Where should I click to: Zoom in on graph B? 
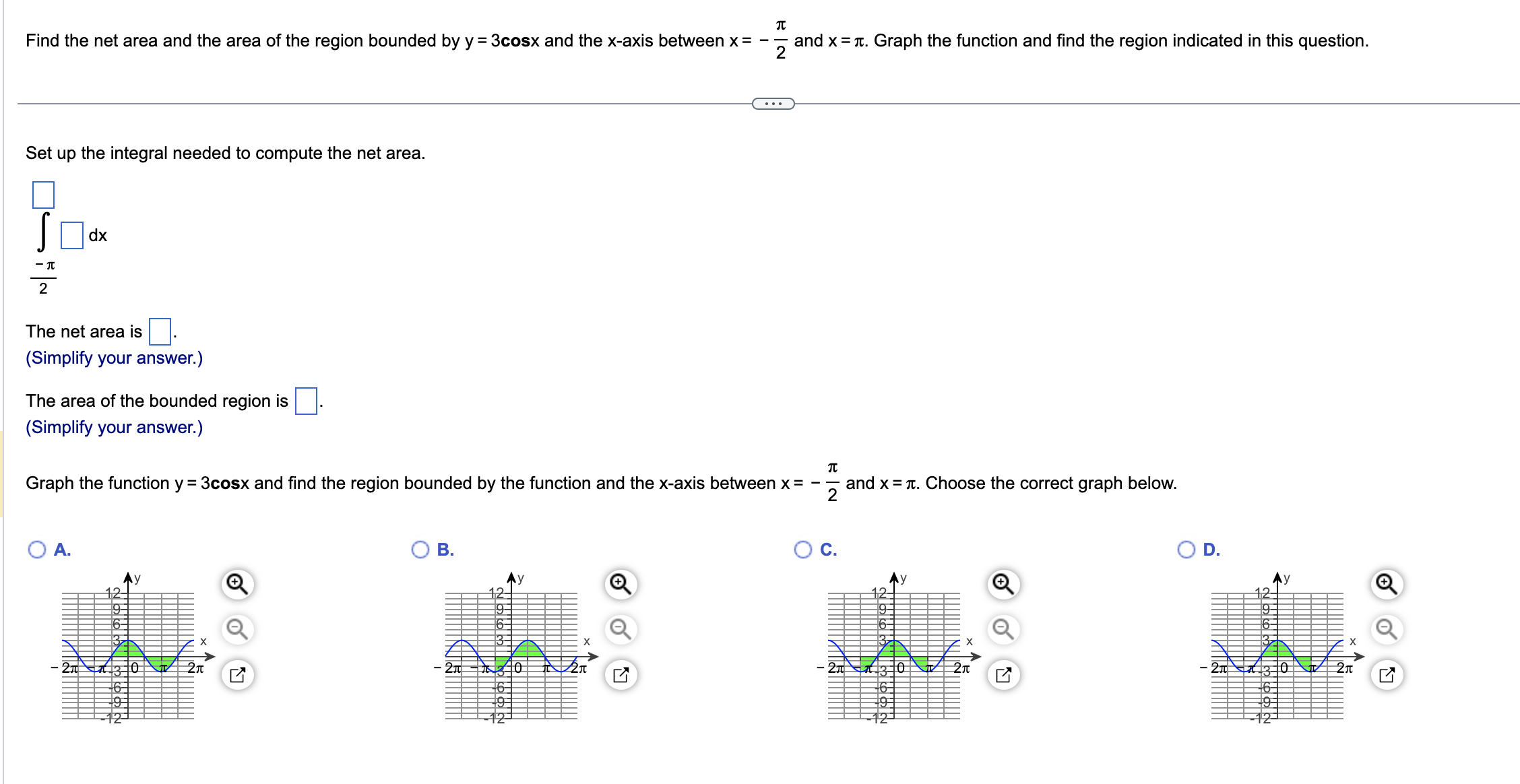pos(619,583)
